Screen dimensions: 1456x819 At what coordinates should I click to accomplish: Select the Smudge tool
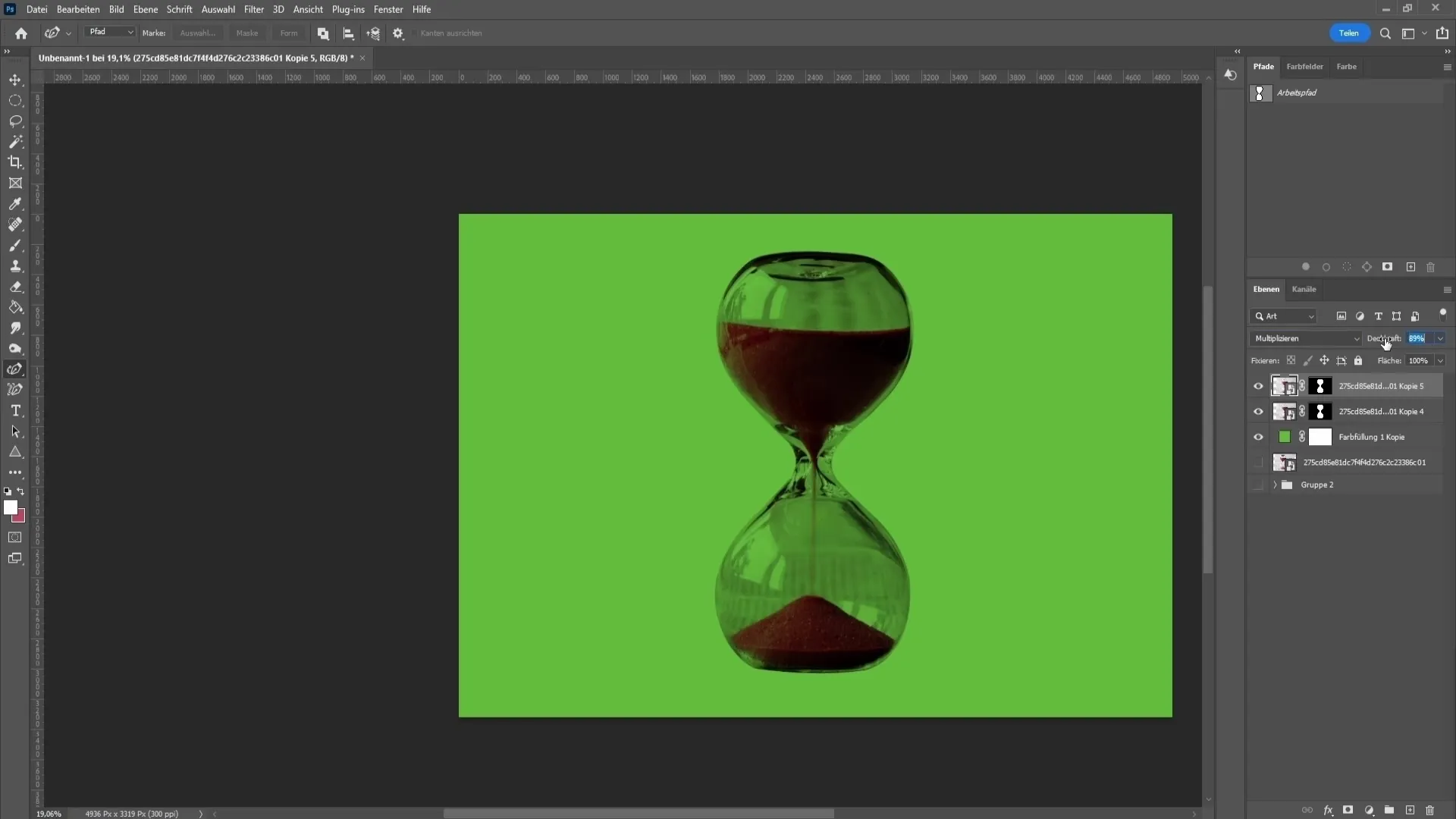pos(15,328)
